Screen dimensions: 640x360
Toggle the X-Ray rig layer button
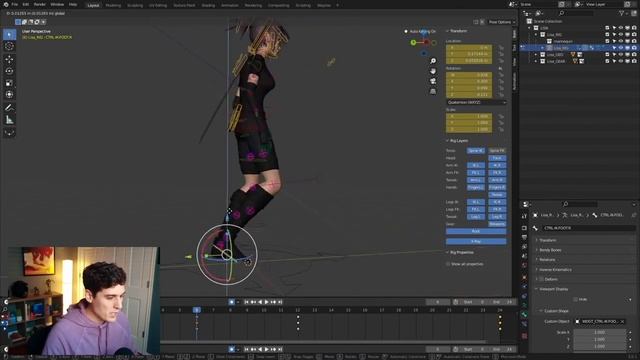[476, 242]
